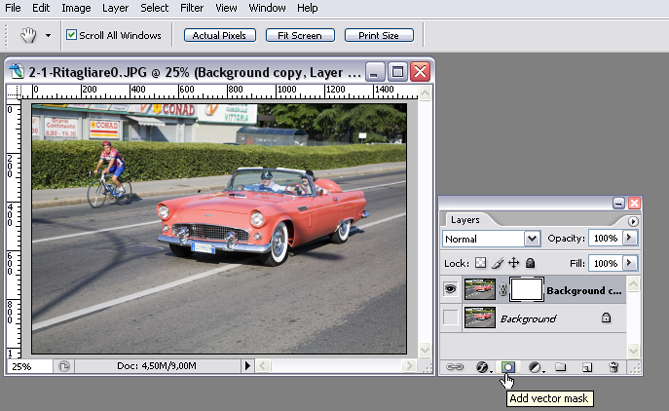669x411 pixels.
Task: Click the Add vector mask icon
Action: (508, 368)
